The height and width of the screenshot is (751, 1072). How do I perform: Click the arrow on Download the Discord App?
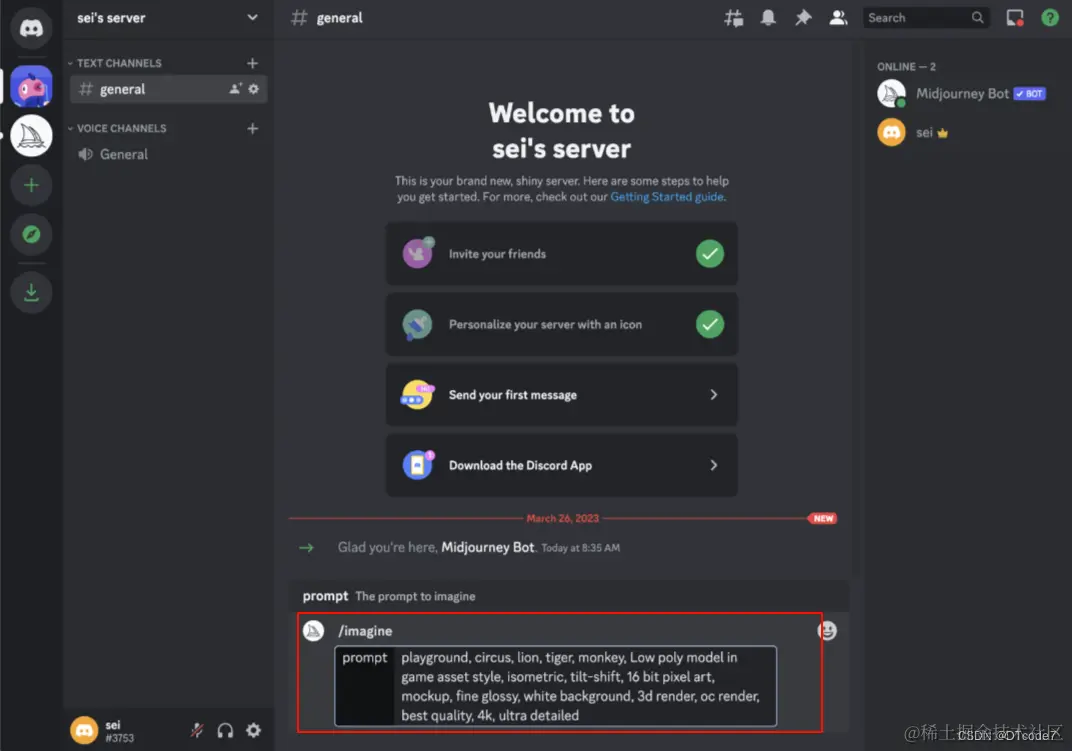pos(713,465)
